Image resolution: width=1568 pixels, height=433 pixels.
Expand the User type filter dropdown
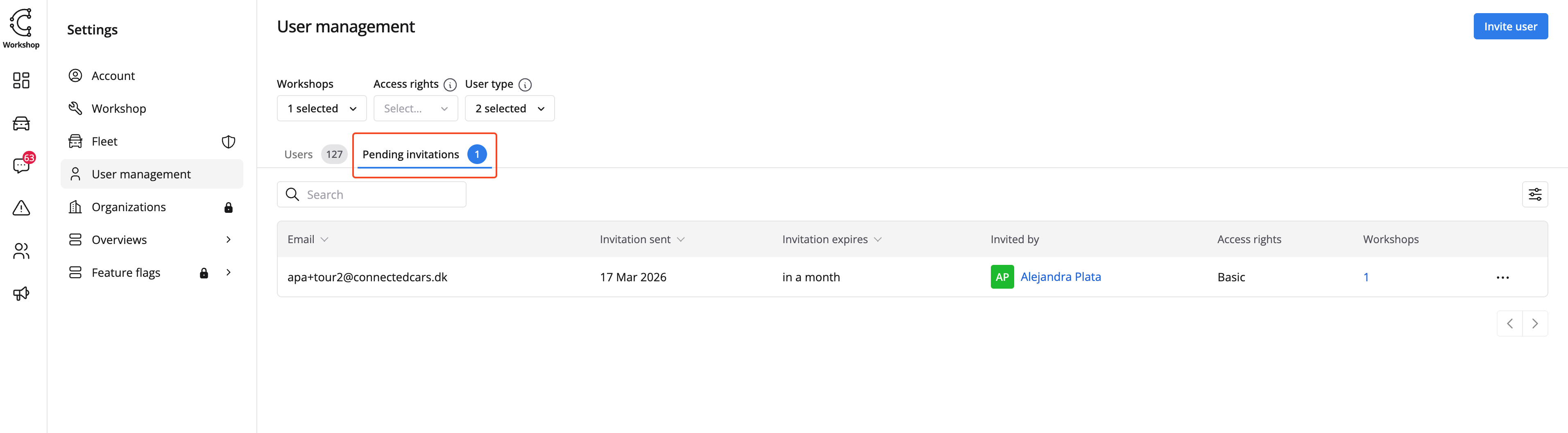coord(510,108)
